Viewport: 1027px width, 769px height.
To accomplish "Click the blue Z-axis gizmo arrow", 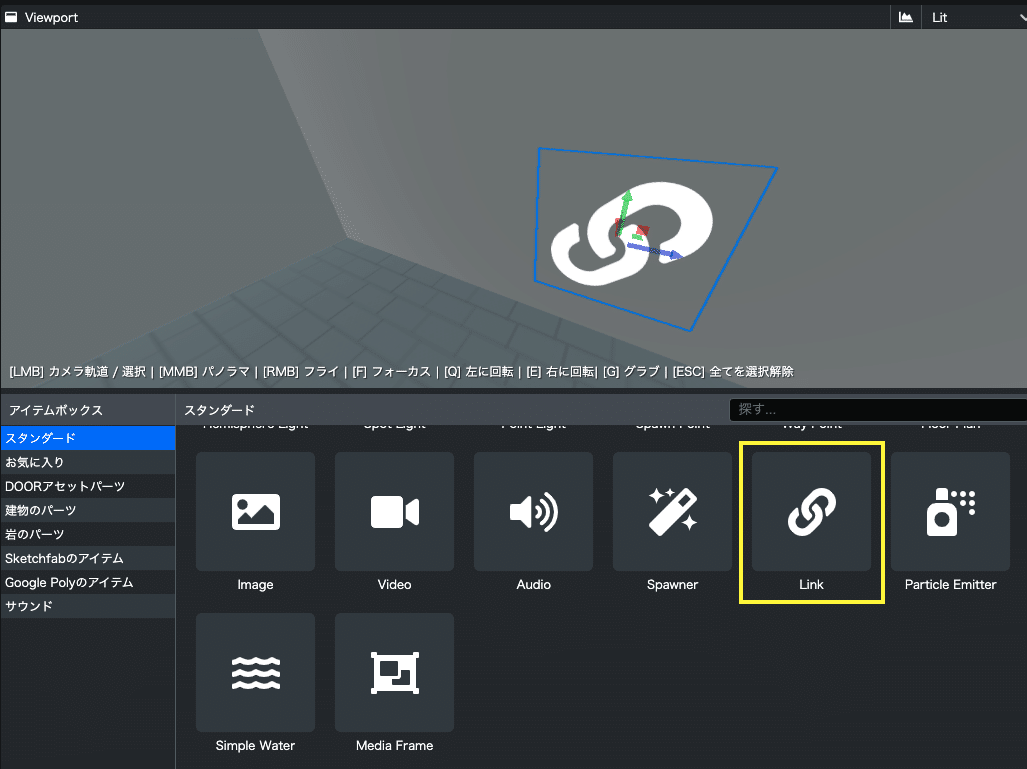I will 657,250.
